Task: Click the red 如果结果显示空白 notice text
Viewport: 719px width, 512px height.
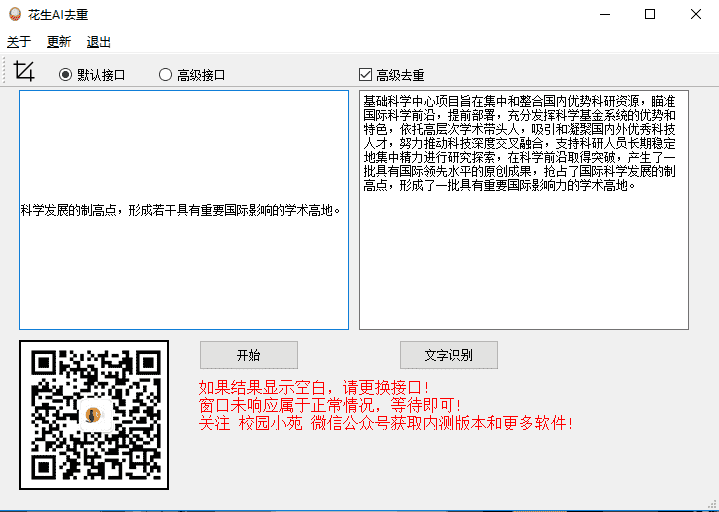Action: coord(314,387)
